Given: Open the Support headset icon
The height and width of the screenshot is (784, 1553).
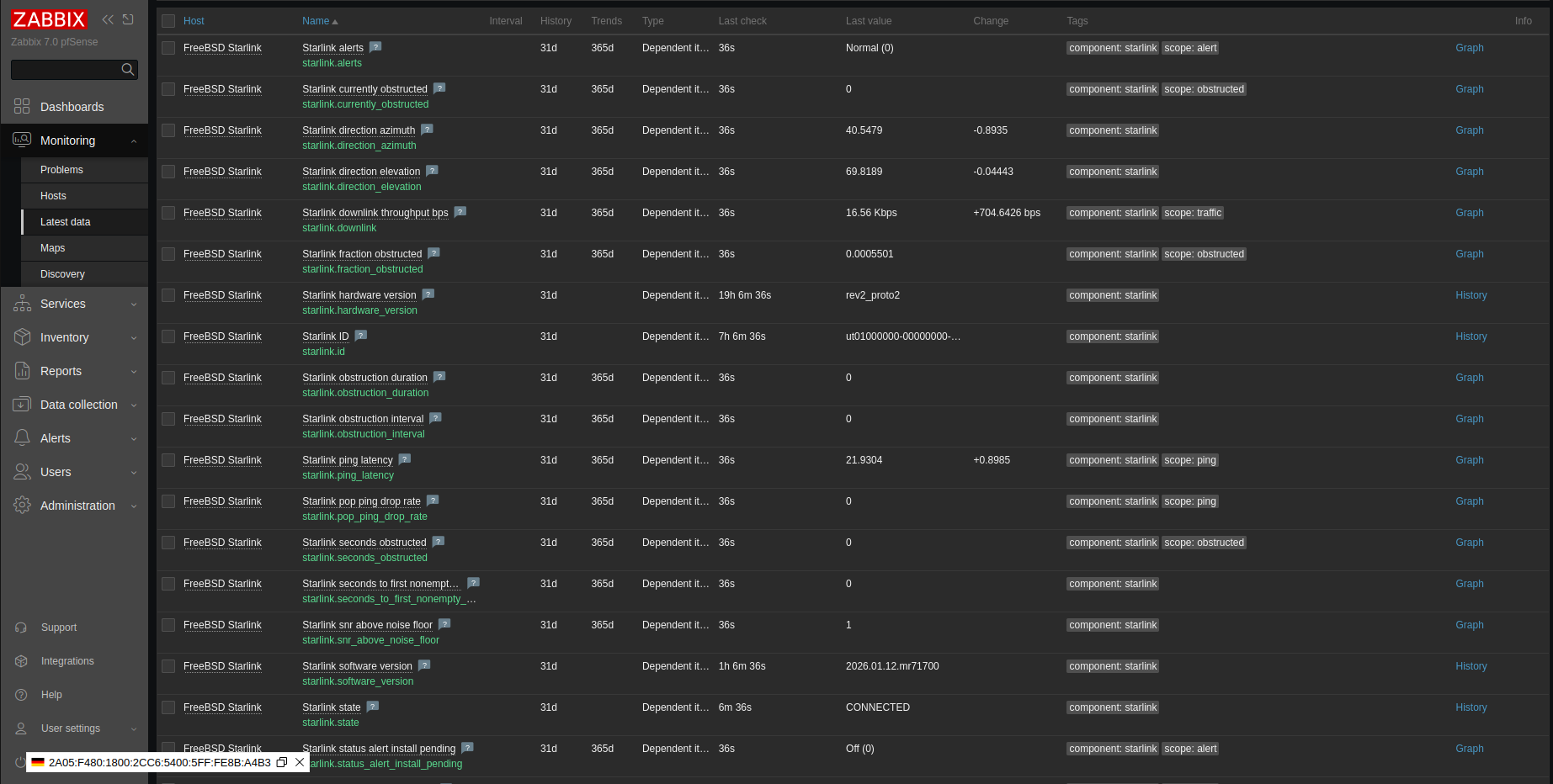Looking at the screenshot, I should coord(22,628).
